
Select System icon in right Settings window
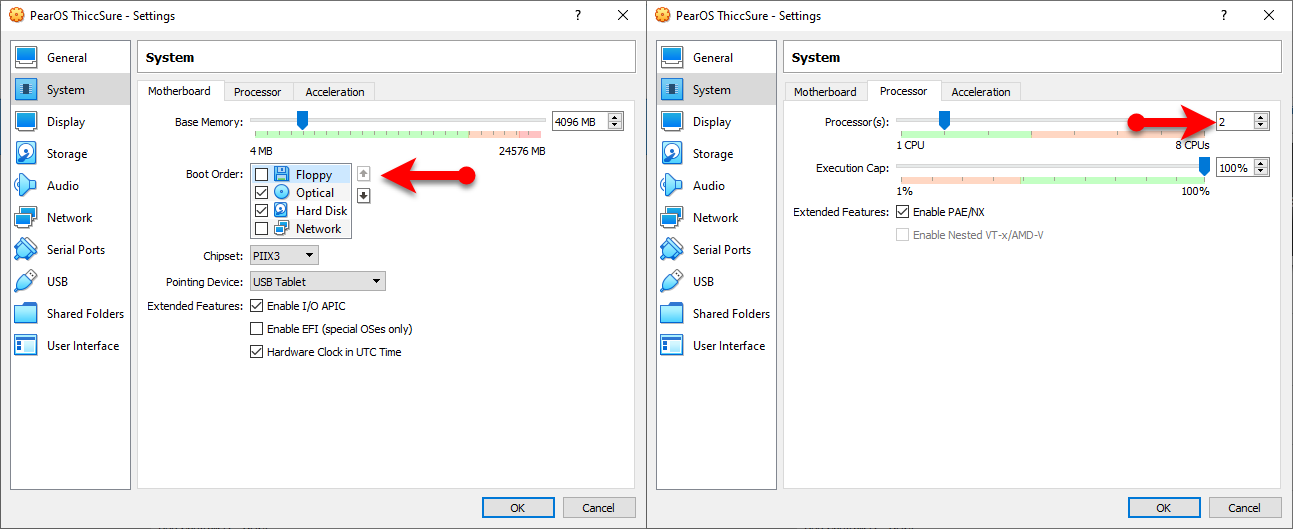(x=672, y=90)
